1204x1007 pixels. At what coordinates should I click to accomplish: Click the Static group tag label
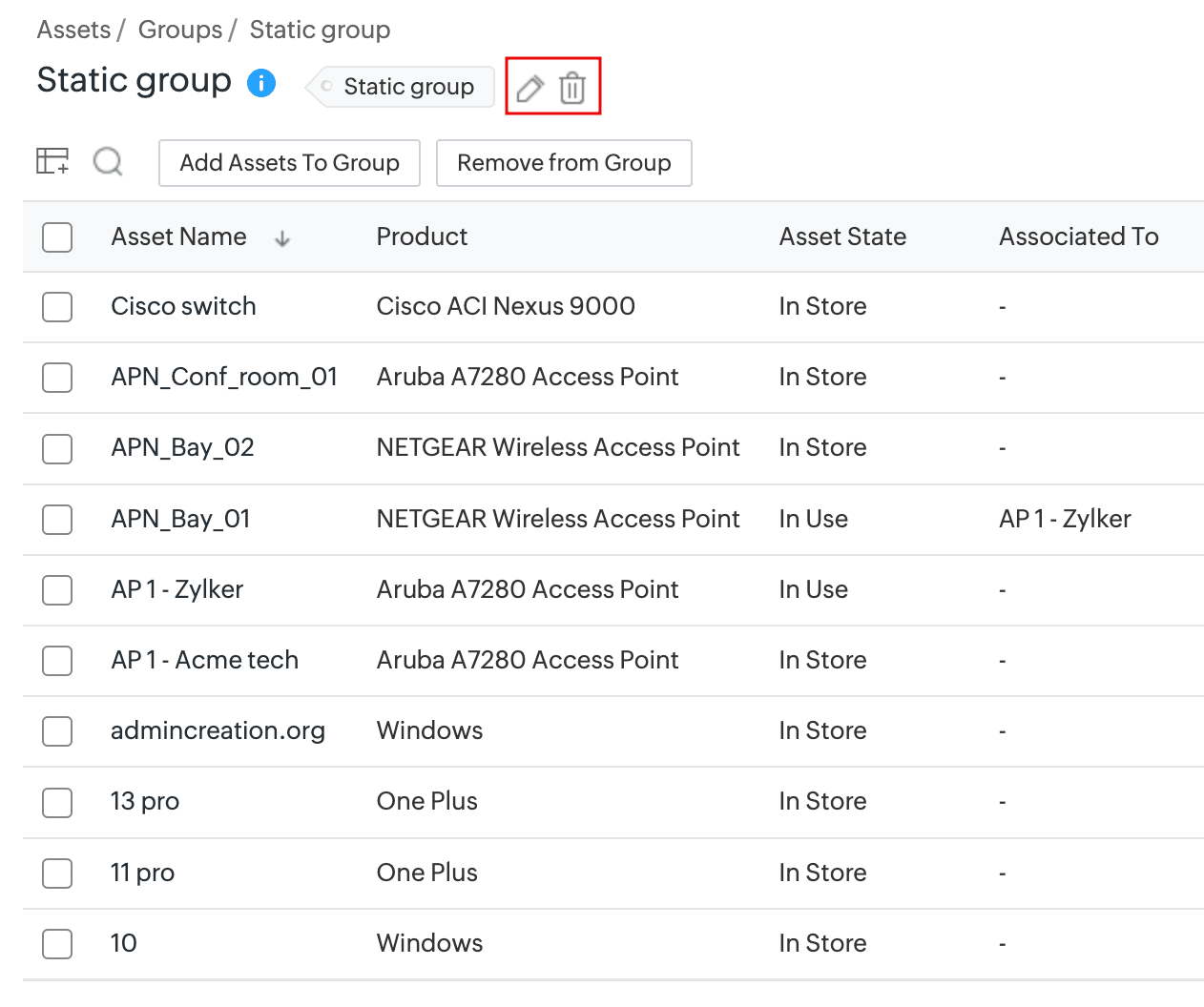407,87
